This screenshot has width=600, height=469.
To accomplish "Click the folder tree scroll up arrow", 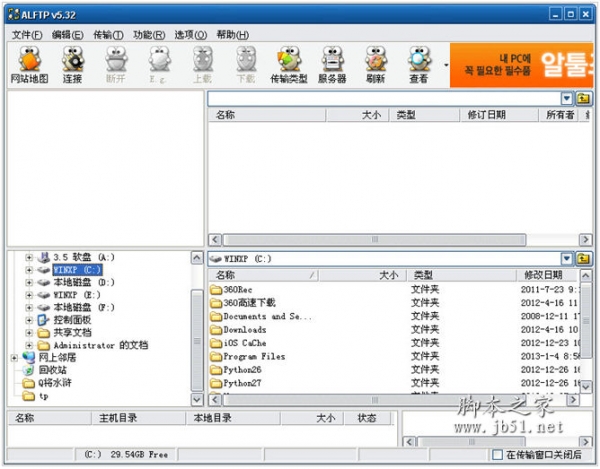I will pyautogui.click(x=197, y=258).
